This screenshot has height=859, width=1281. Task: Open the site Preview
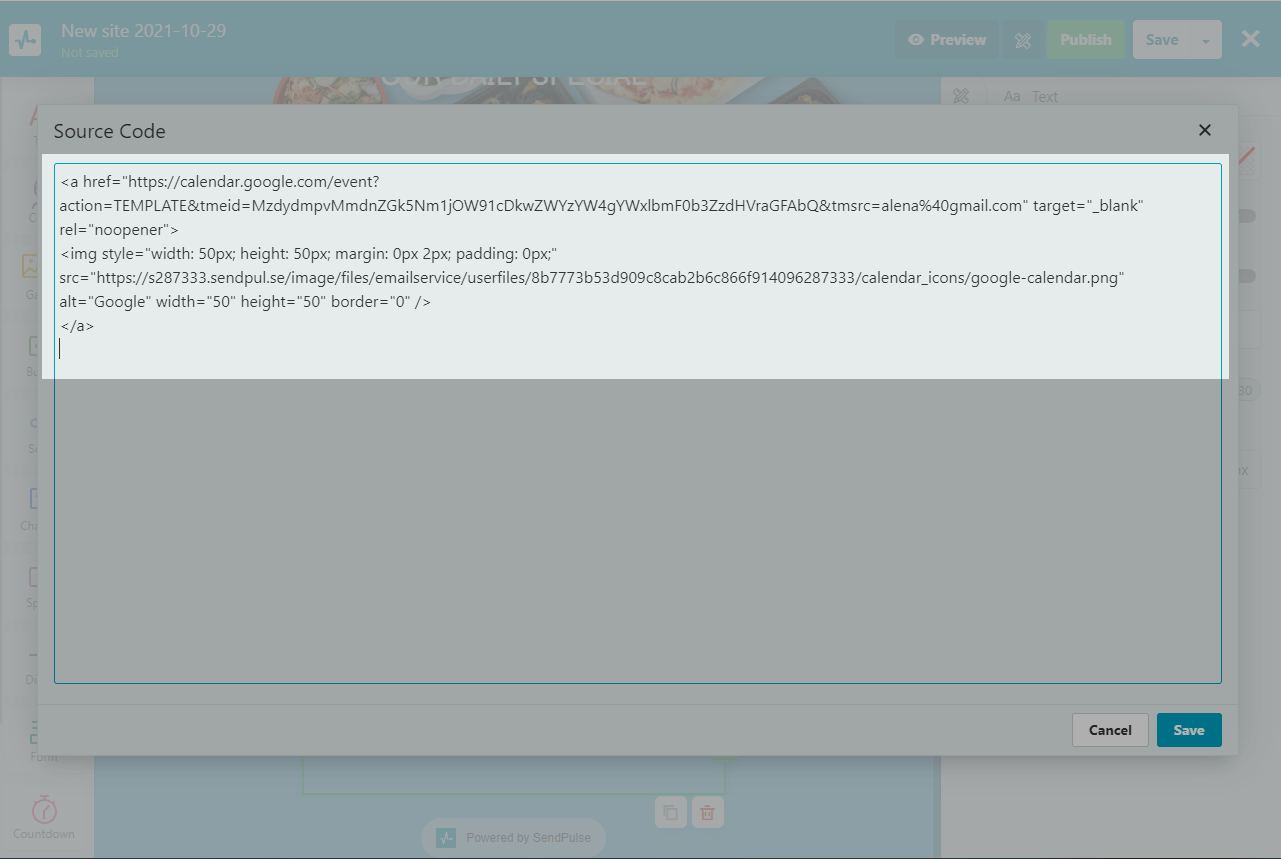tap(946, 40)
